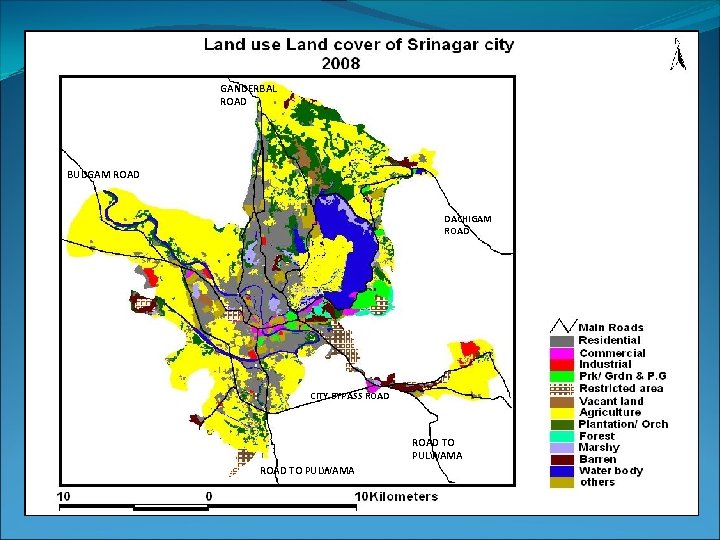This screenshot has width=720, height=540.
Task: Click the 'Barren' legend text
Action: tap(598, 460)
